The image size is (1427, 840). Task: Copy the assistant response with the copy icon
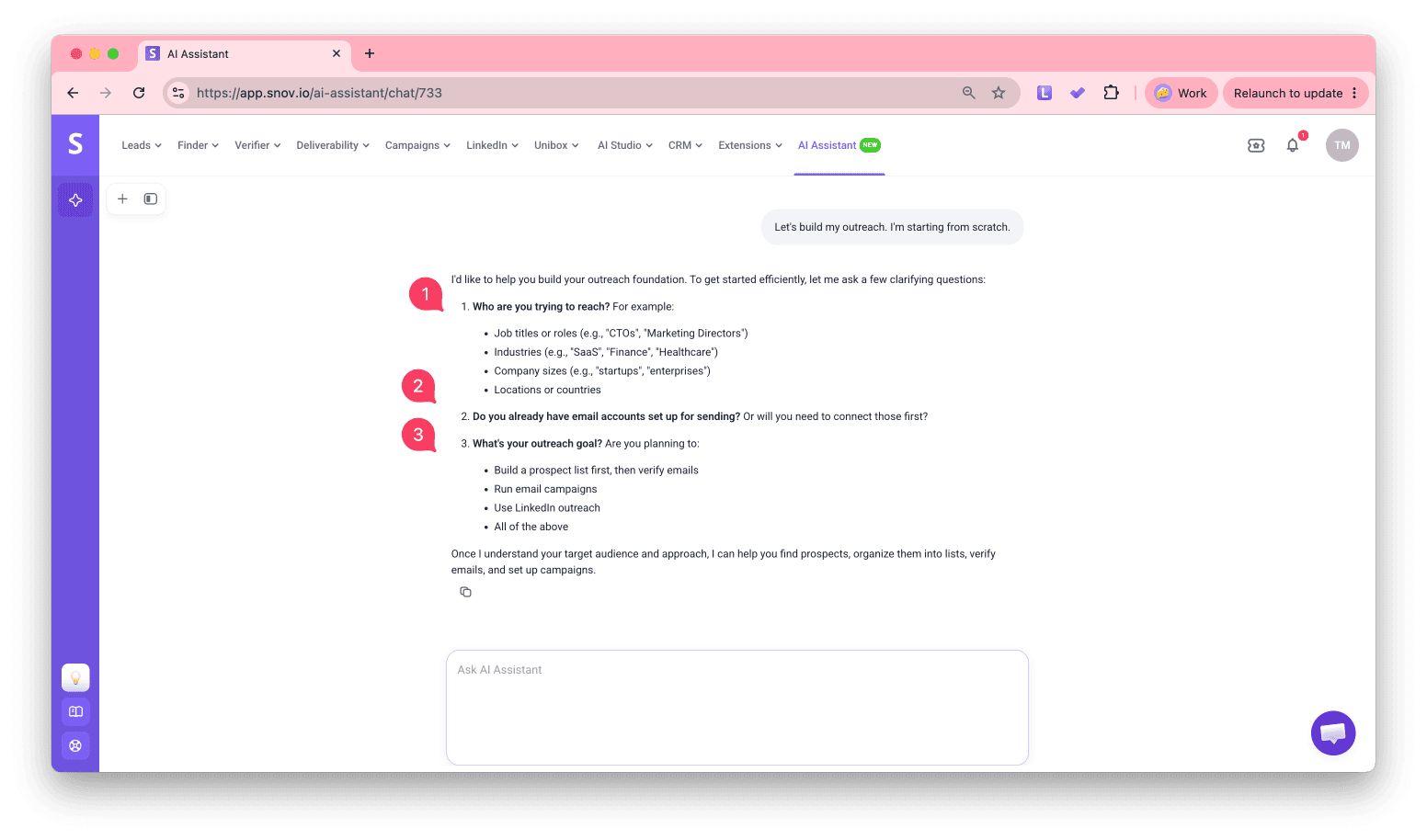tap(466, 592)
